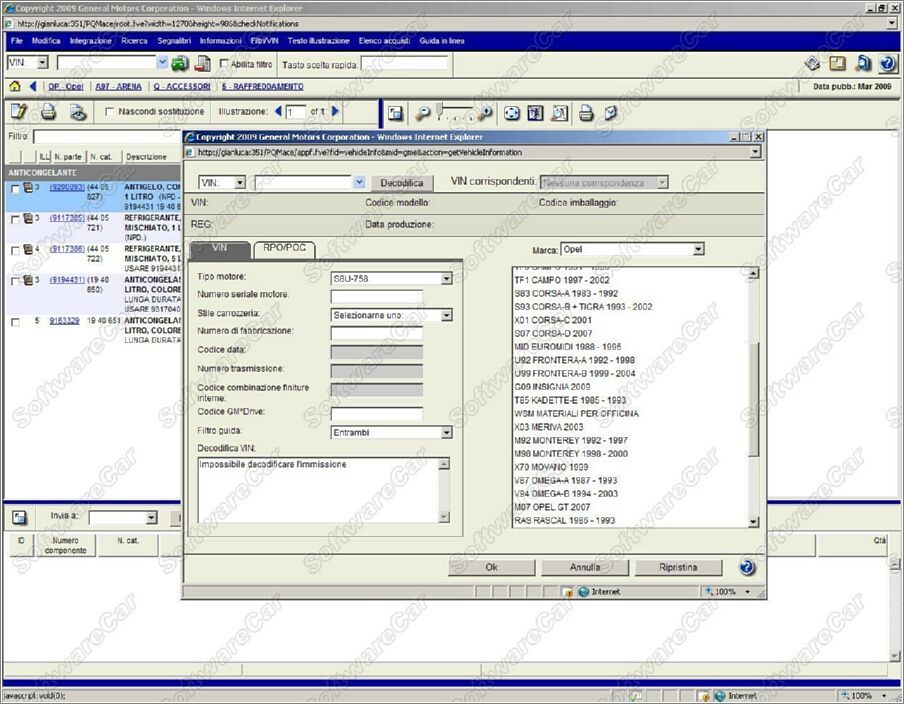Viewport: 904px width, 704px height.
Task: Click the zoom-in magnifier icon
Action: (x=486, y=113)
